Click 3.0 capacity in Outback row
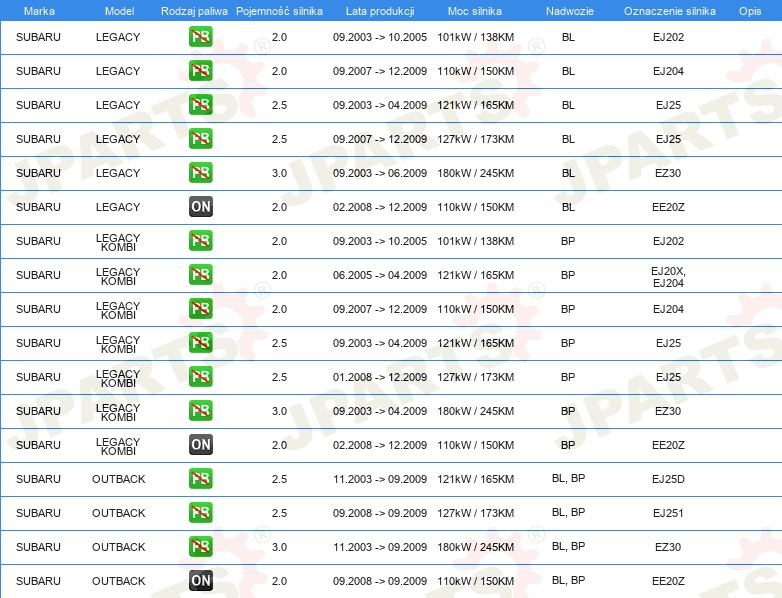The height and width of the screenshot is (598, 782). pyautogui.click(x=279, y=547)
